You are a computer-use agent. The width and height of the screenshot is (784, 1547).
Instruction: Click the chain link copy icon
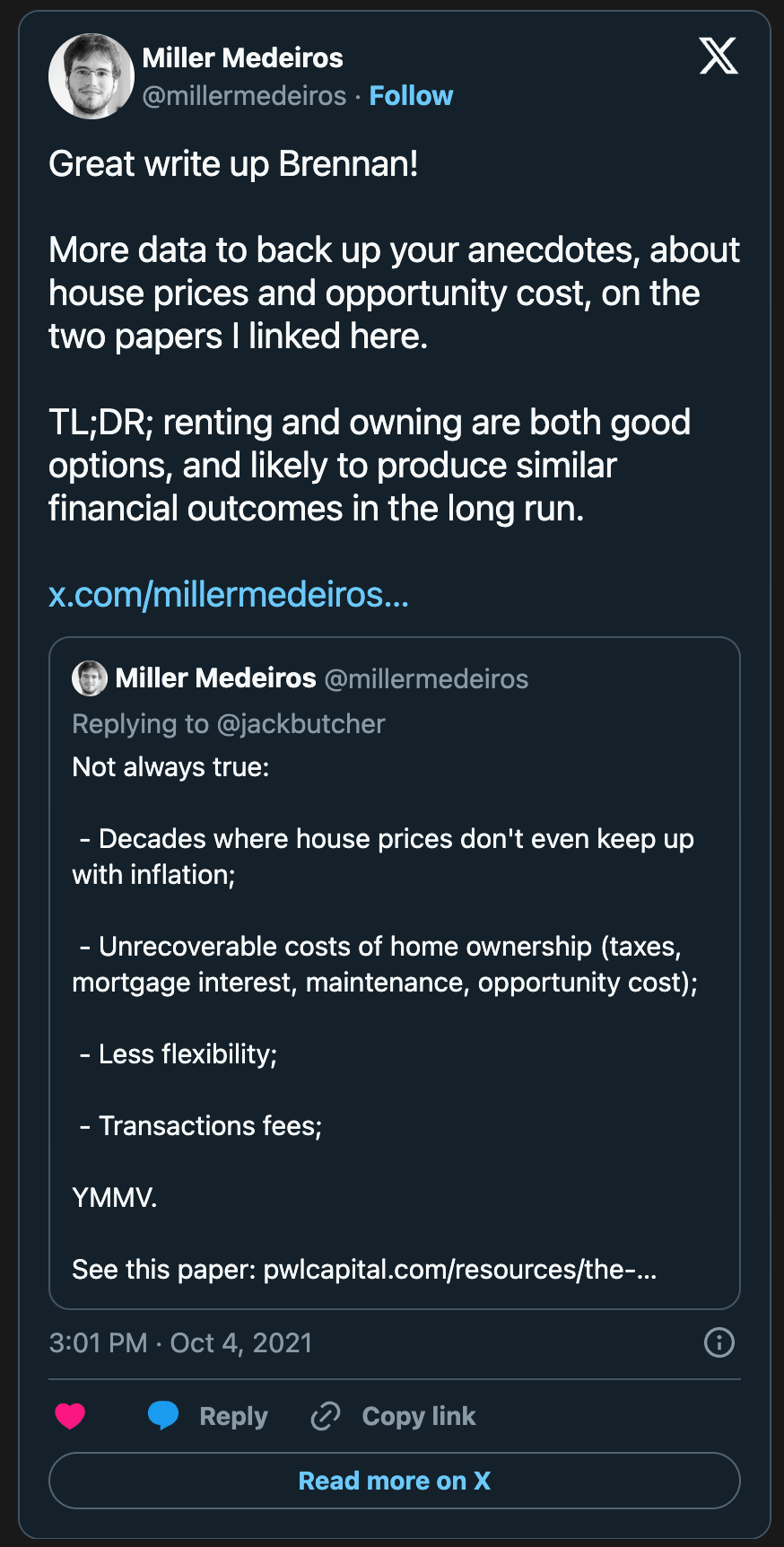point(325,1415)
